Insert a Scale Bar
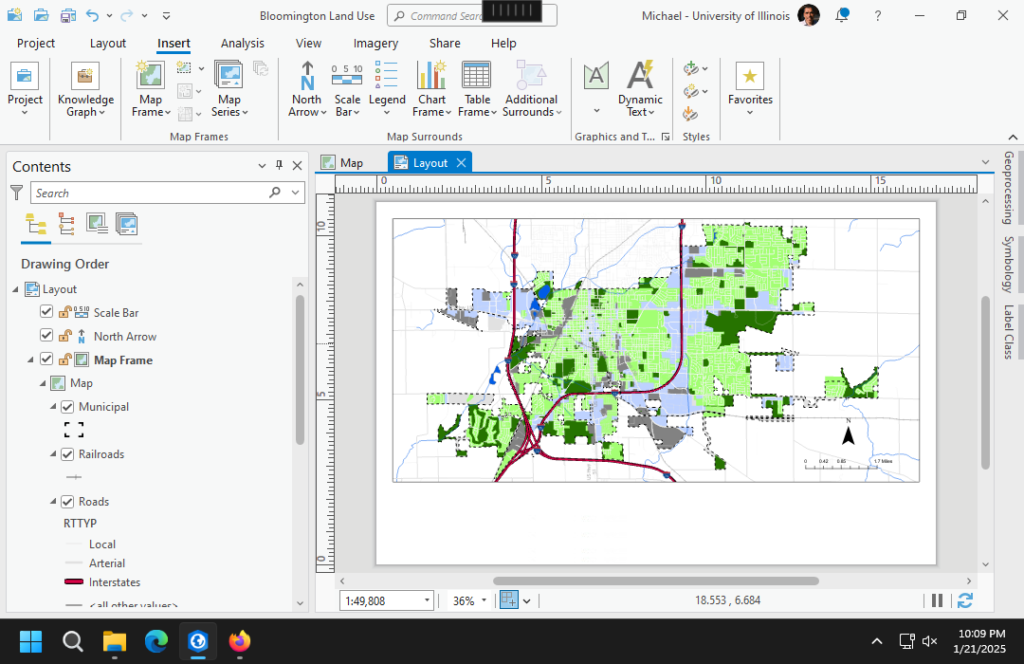 (x=347, y=90)
